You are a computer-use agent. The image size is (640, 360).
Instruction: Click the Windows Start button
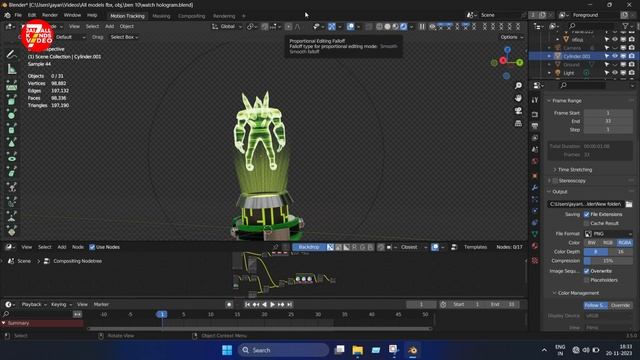click(x=227, y=350)
